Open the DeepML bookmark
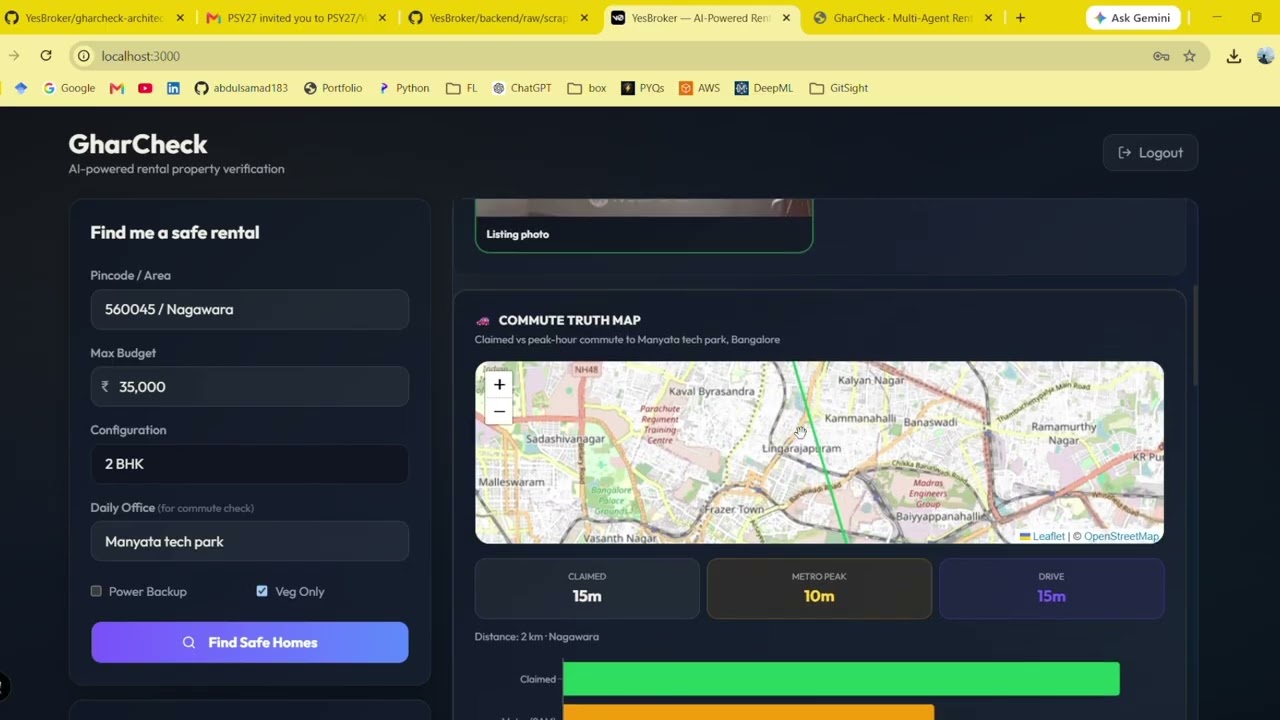This screenshot has width=1280, height=720. click(764, 88)
